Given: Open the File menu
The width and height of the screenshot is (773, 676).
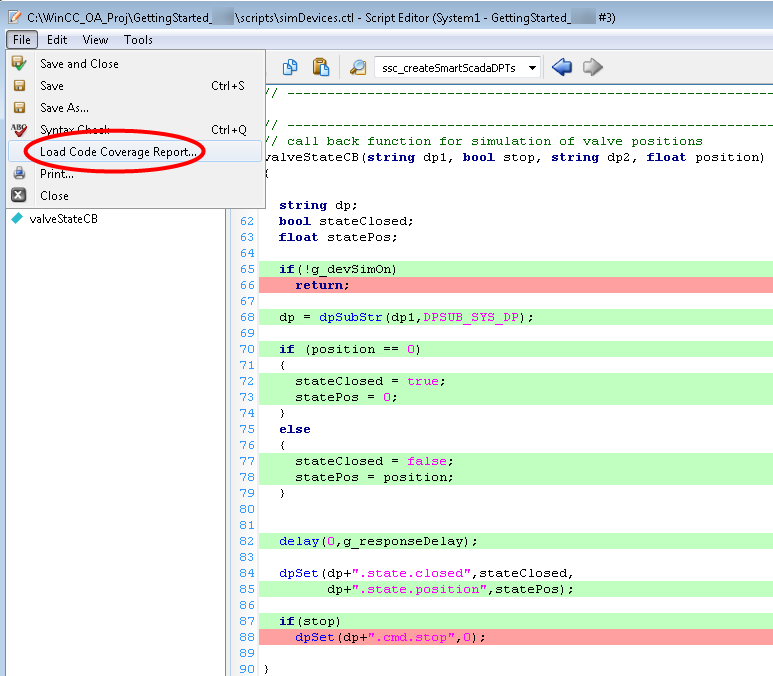Looking at the screenshot, I should [x=23, y=40].
